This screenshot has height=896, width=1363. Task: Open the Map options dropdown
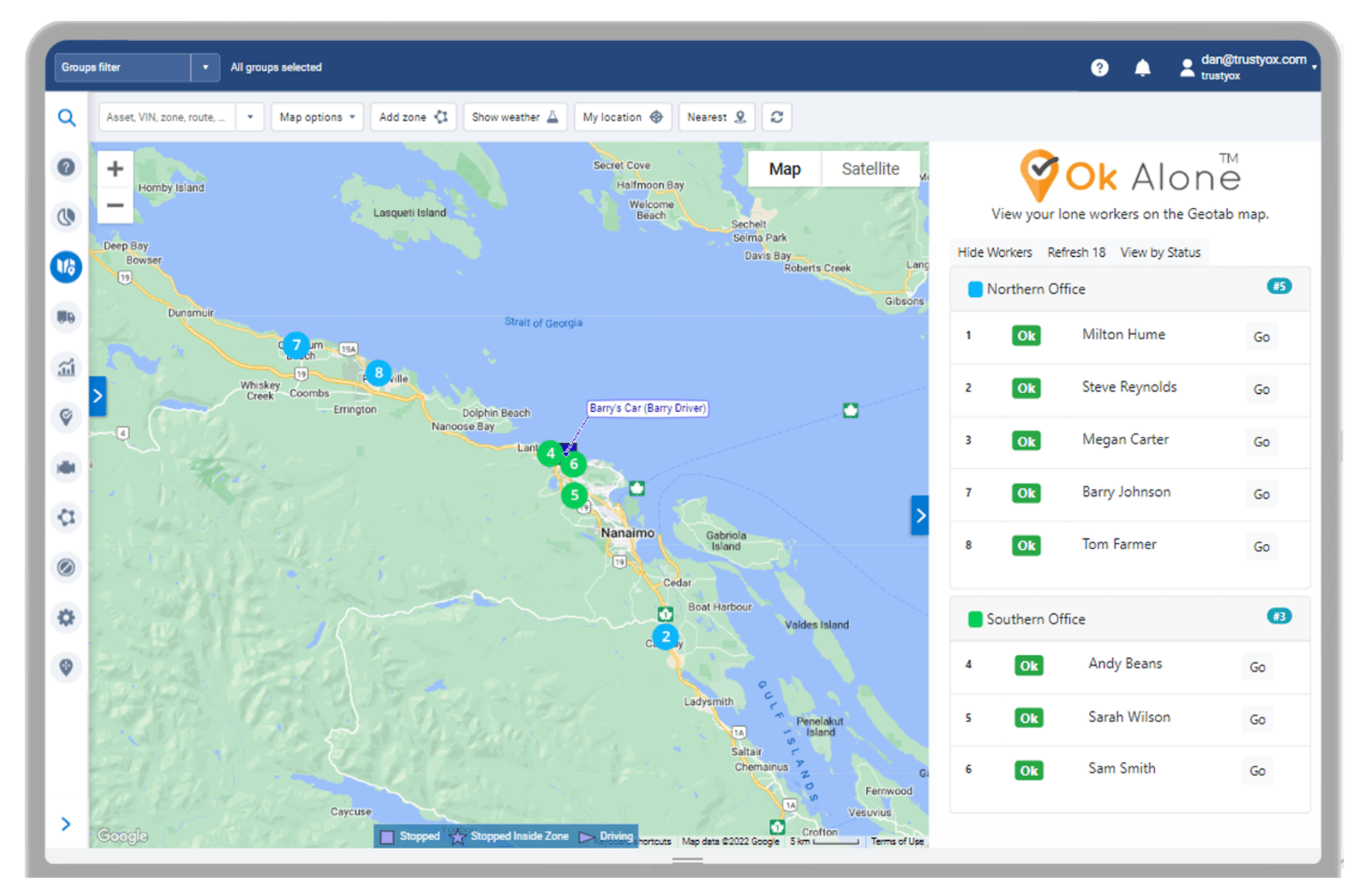pos(317,117)
